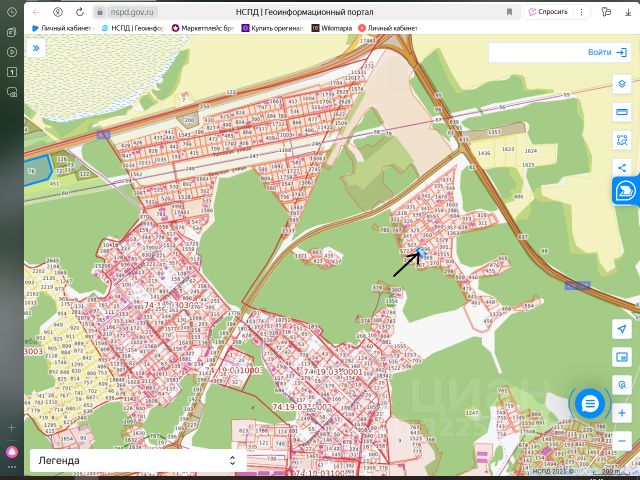Open three-dots menu next to Спросить
640x480 pixels.
(582, 12)
